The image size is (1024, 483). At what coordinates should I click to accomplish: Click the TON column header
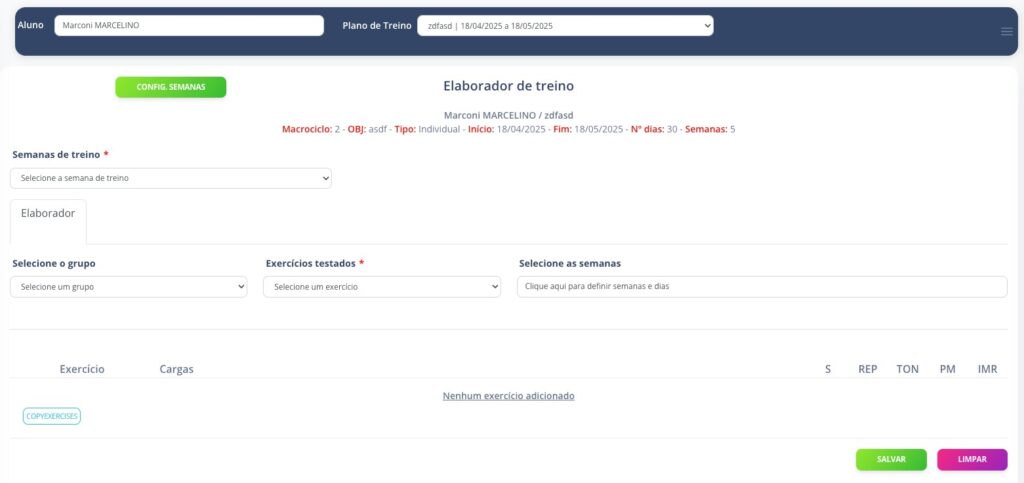pos(907,369)
